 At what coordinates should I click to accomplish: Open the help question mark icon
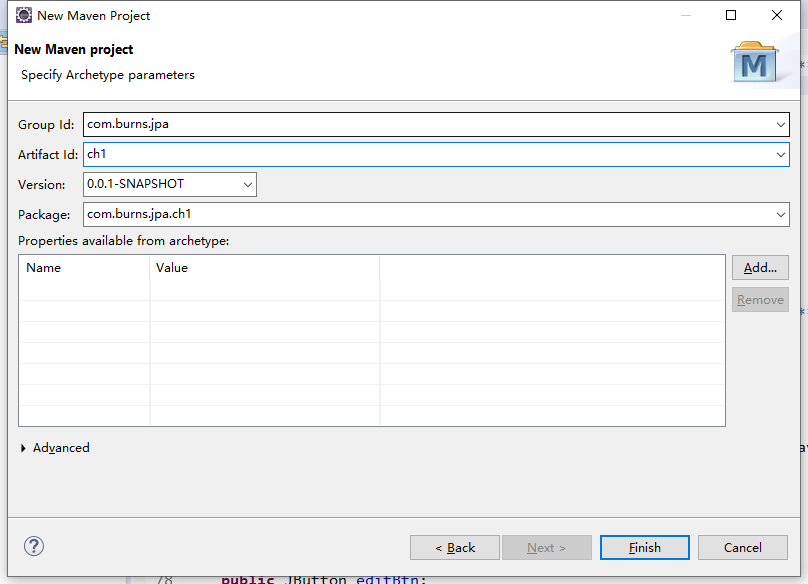pos(33,546)
